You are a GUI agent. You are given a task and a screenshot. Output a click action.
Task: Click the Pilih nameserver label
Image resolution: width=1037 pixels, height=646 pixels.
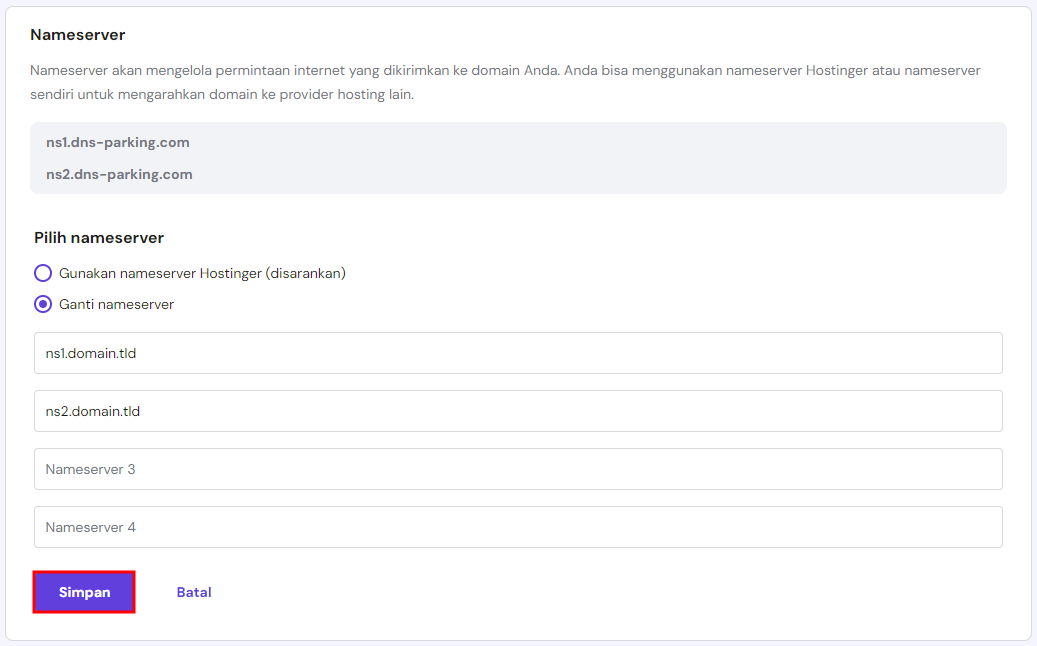pos(99,238)
